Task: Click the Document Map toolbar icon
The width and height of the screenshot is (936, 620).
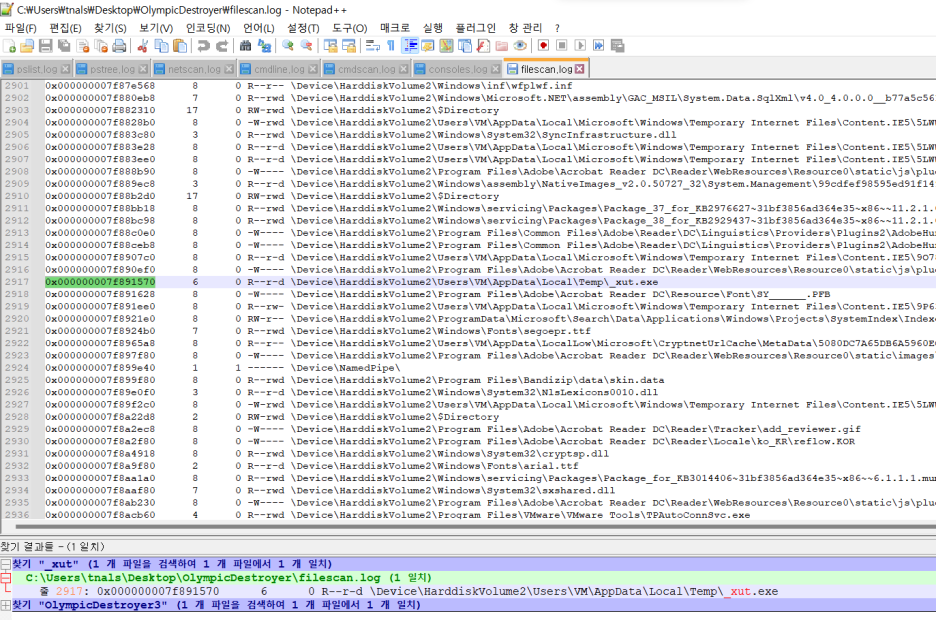Action: tap(446, 46)
